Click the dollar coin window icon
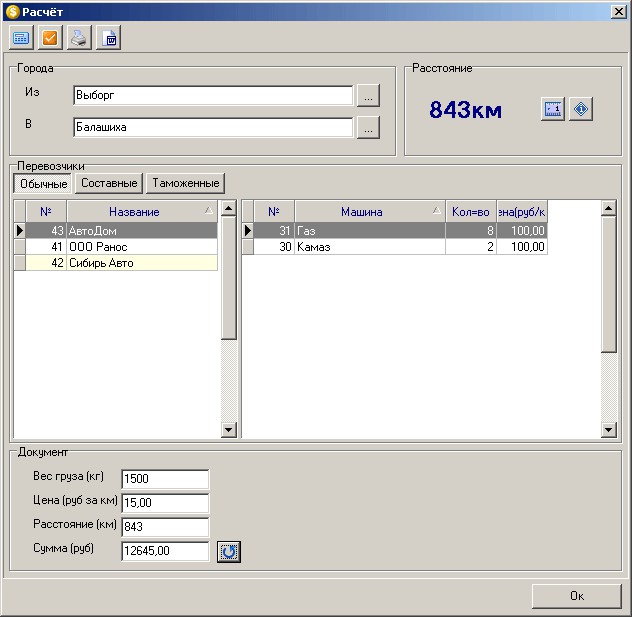632x617 pixels. click(x=12, y=12)
